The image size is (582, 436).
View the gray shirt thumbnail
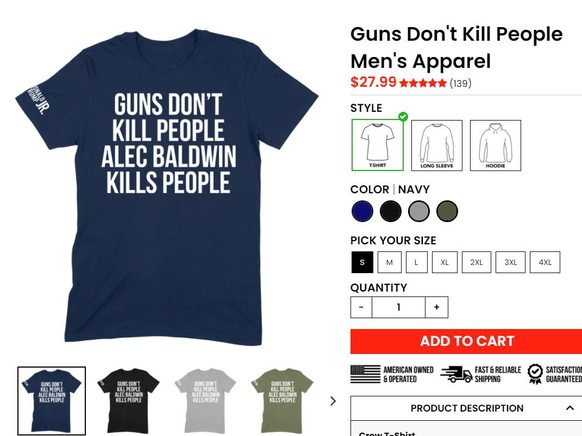(205, 401)
